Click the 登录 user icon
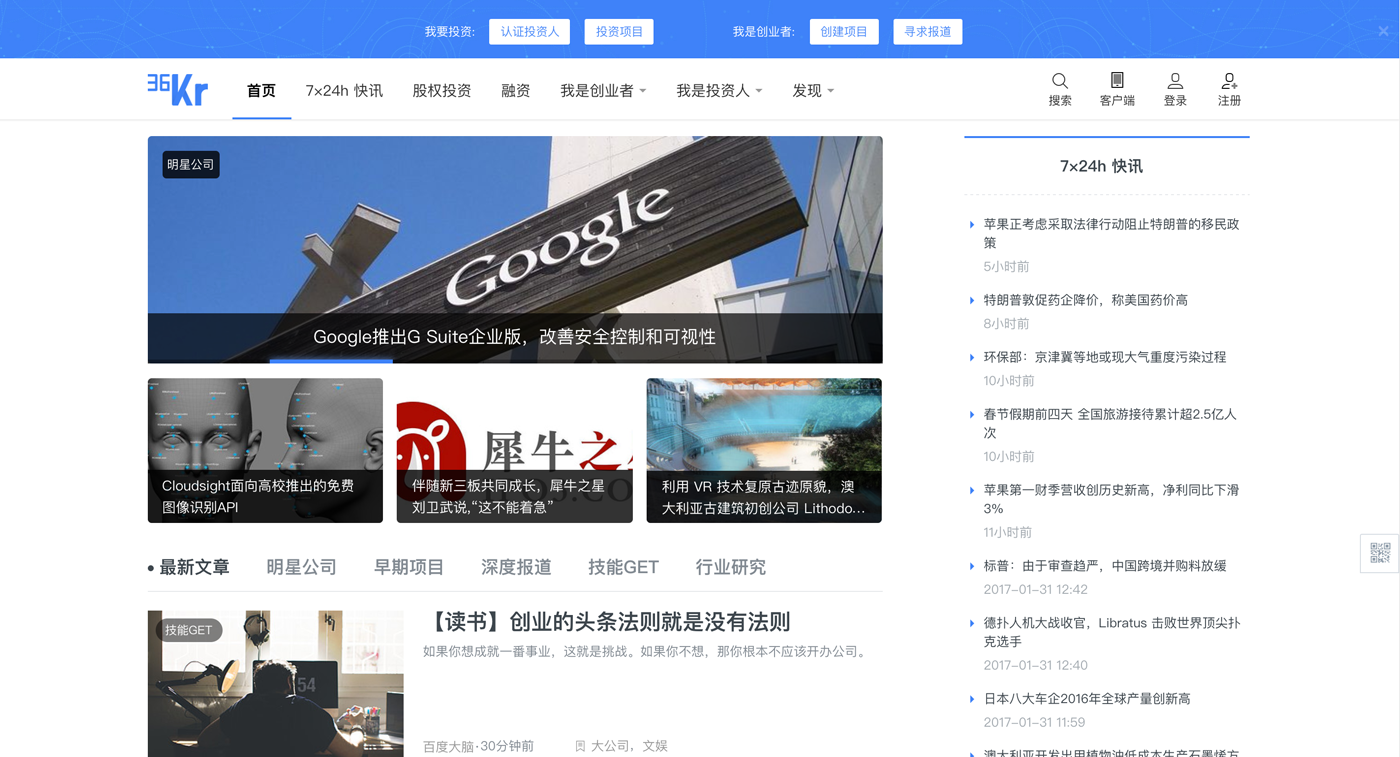The image size is (1400, 757). (x=1175, y=80)
